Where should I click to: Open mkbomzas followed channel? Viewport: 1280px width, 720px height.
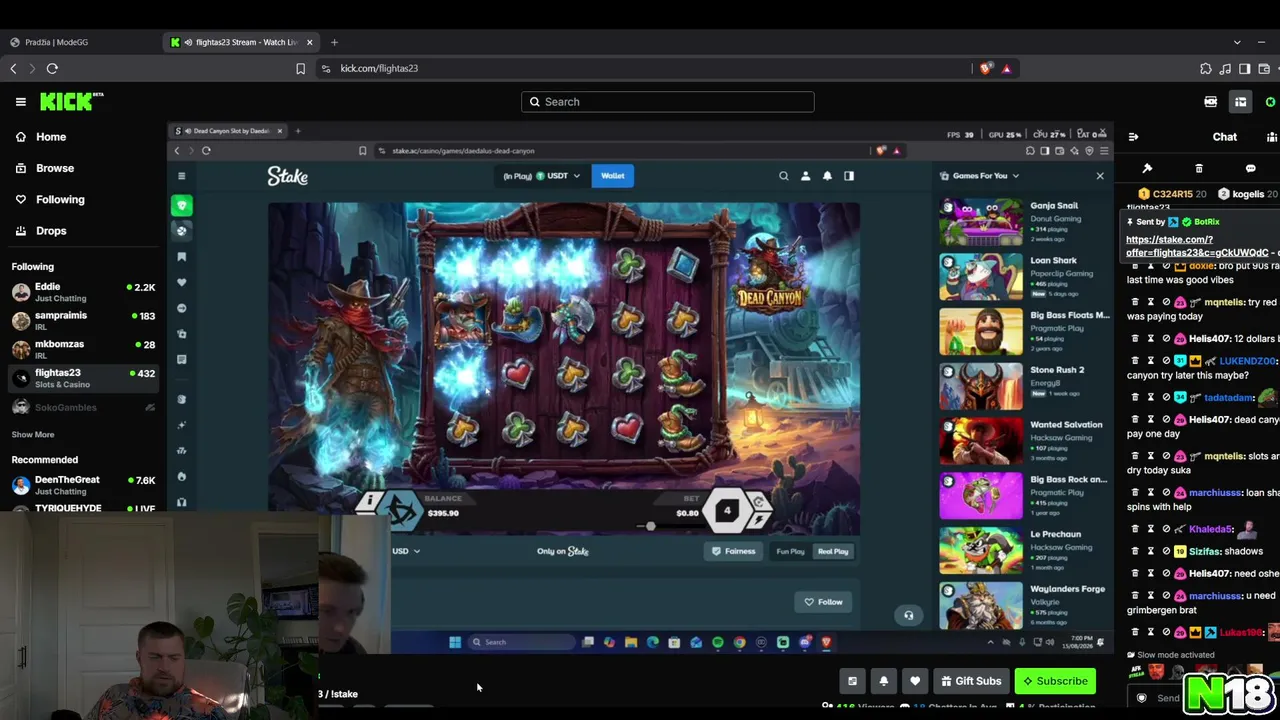[83, 349]
